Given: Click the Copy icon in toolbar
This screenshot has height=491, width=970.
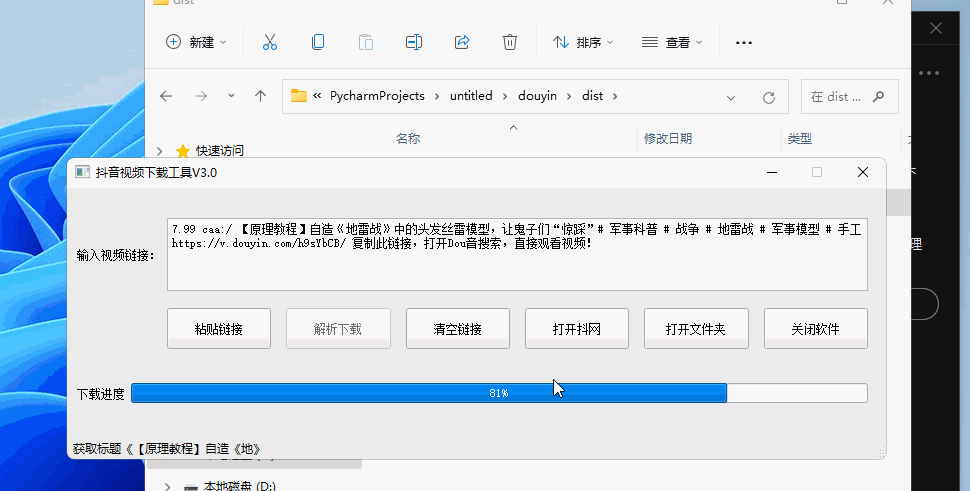Looking at the screenshot, I should pos(318,42).
